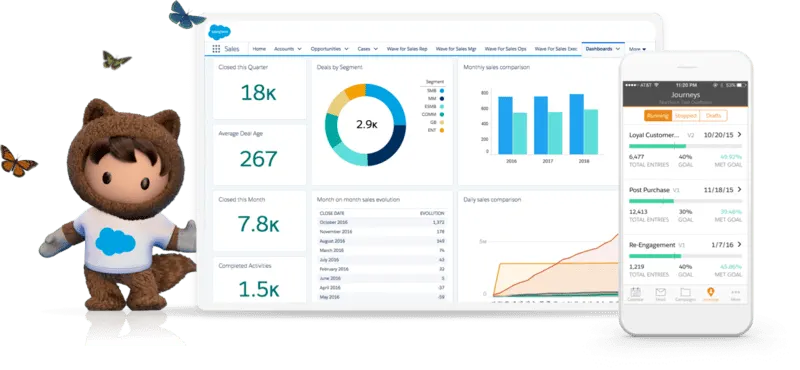Click the Loyal Customer progress bar
Viewport: 800px width, 370px height.
point(685,146)
